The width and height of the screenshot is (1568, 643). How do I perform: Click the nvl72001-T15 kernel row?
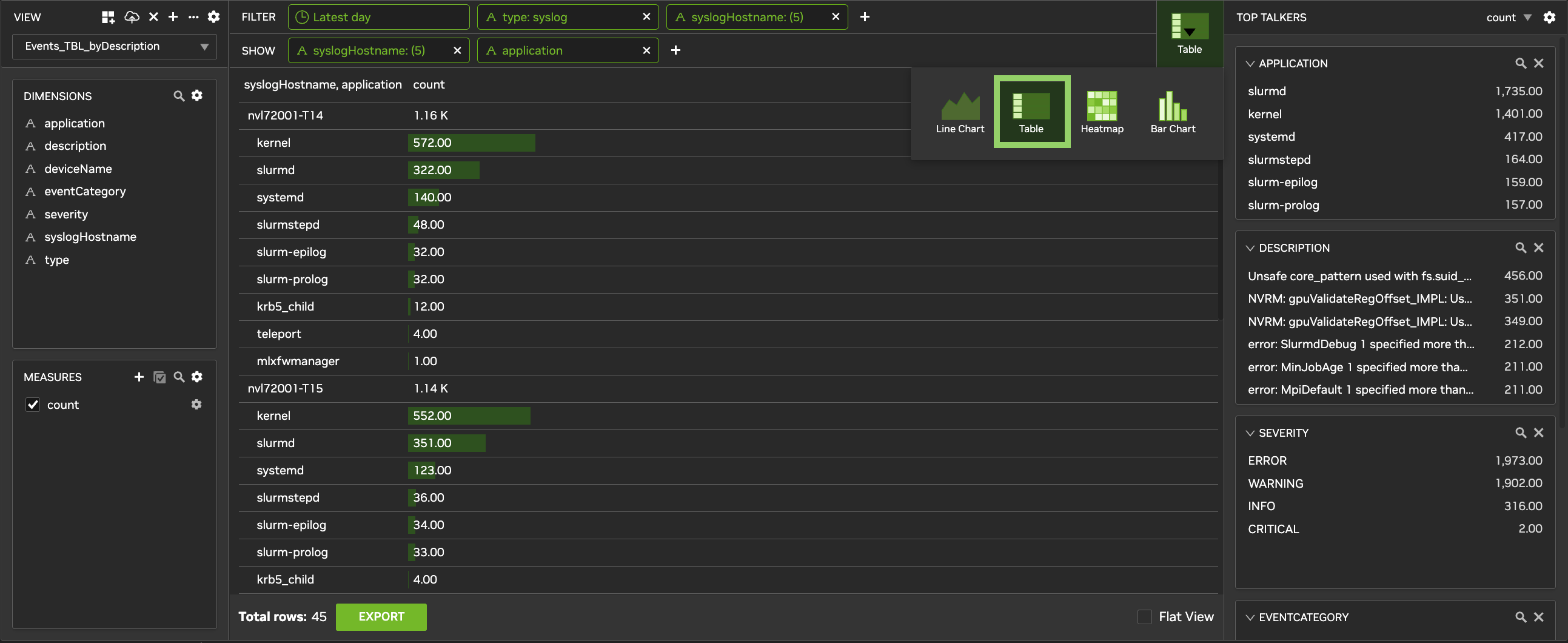(728, 416)
